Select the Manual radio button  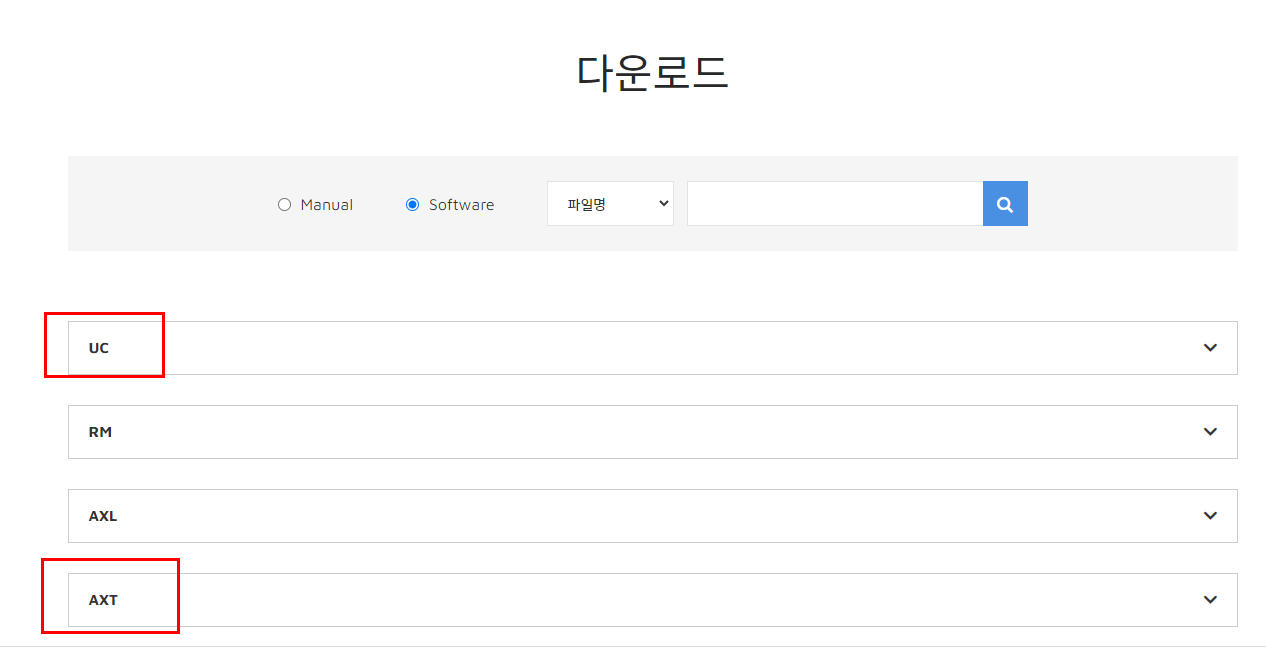[284, 205]
